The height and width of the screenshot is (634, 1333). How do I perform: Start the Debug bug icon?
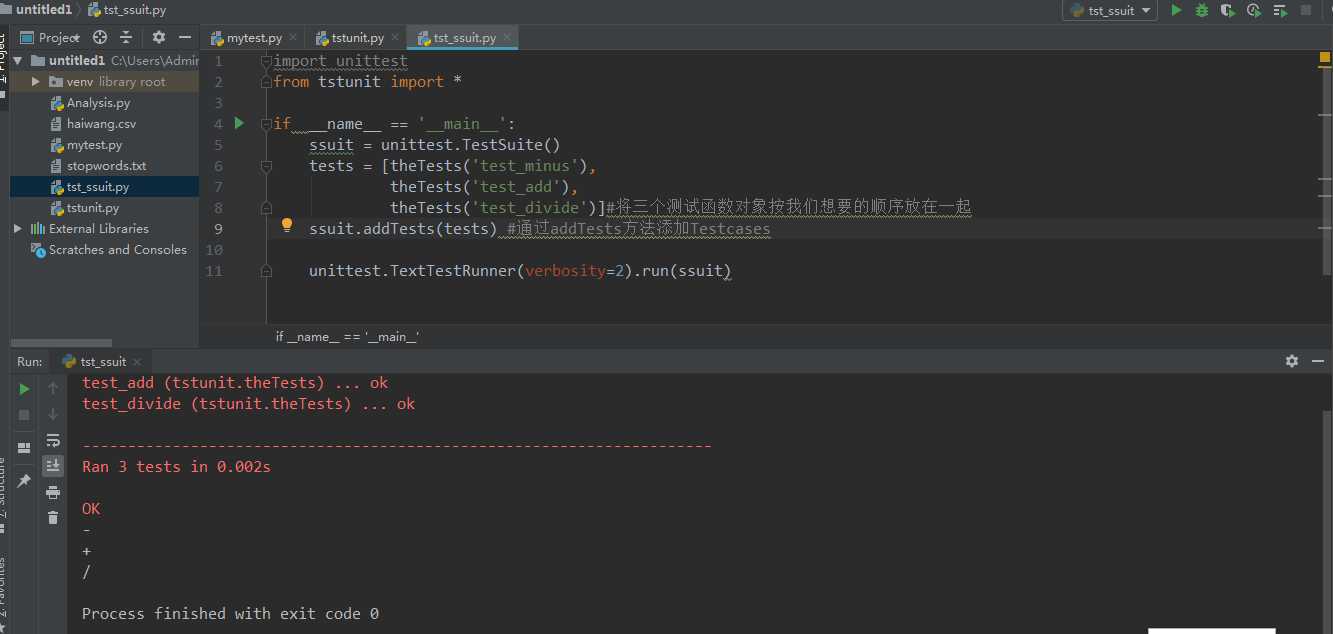click(x=1202, y=10)
